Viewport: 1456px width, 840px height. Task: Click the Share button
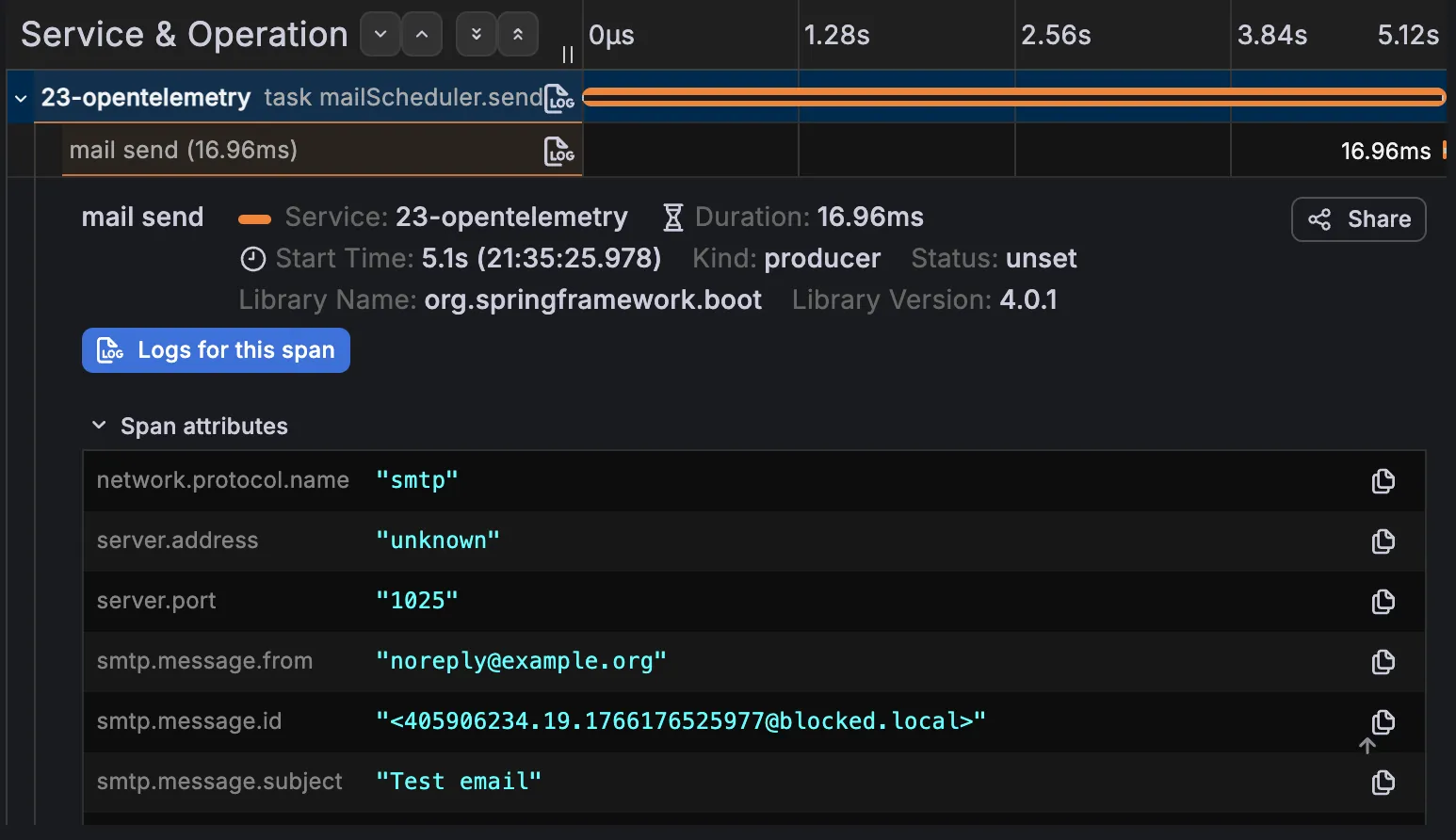pos(1358,219)
